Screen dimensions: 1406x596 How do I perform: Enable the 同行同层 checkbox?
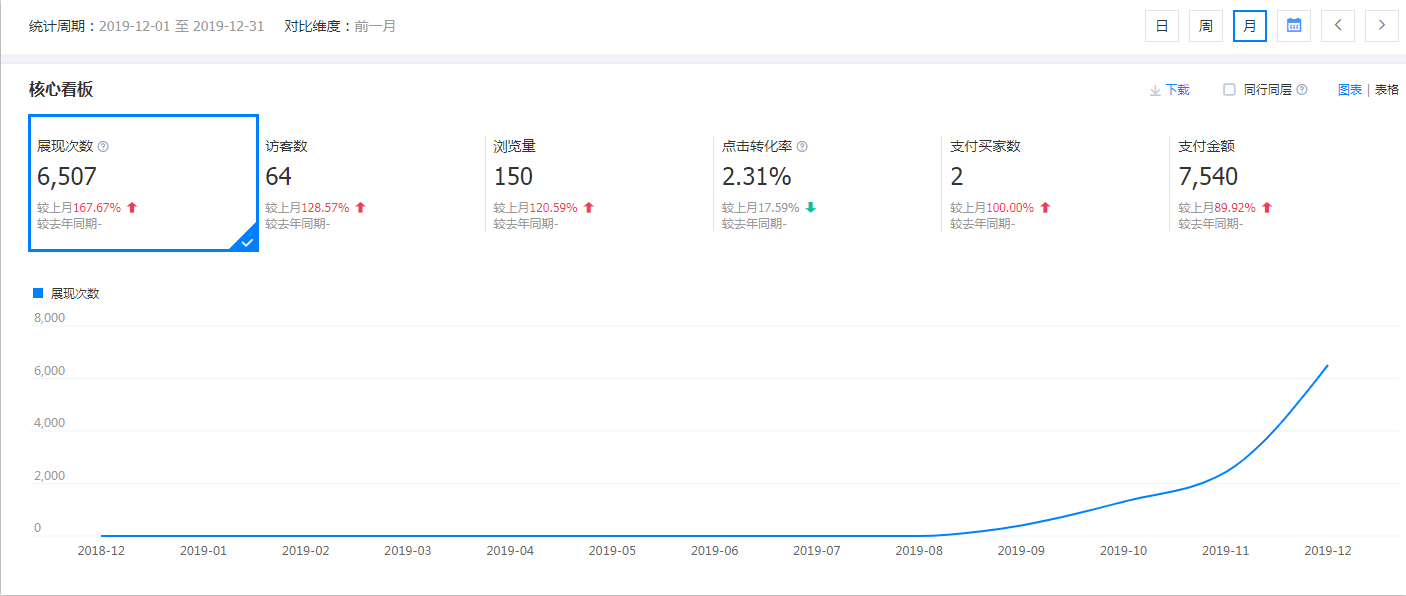click(x=1230, y=90)
